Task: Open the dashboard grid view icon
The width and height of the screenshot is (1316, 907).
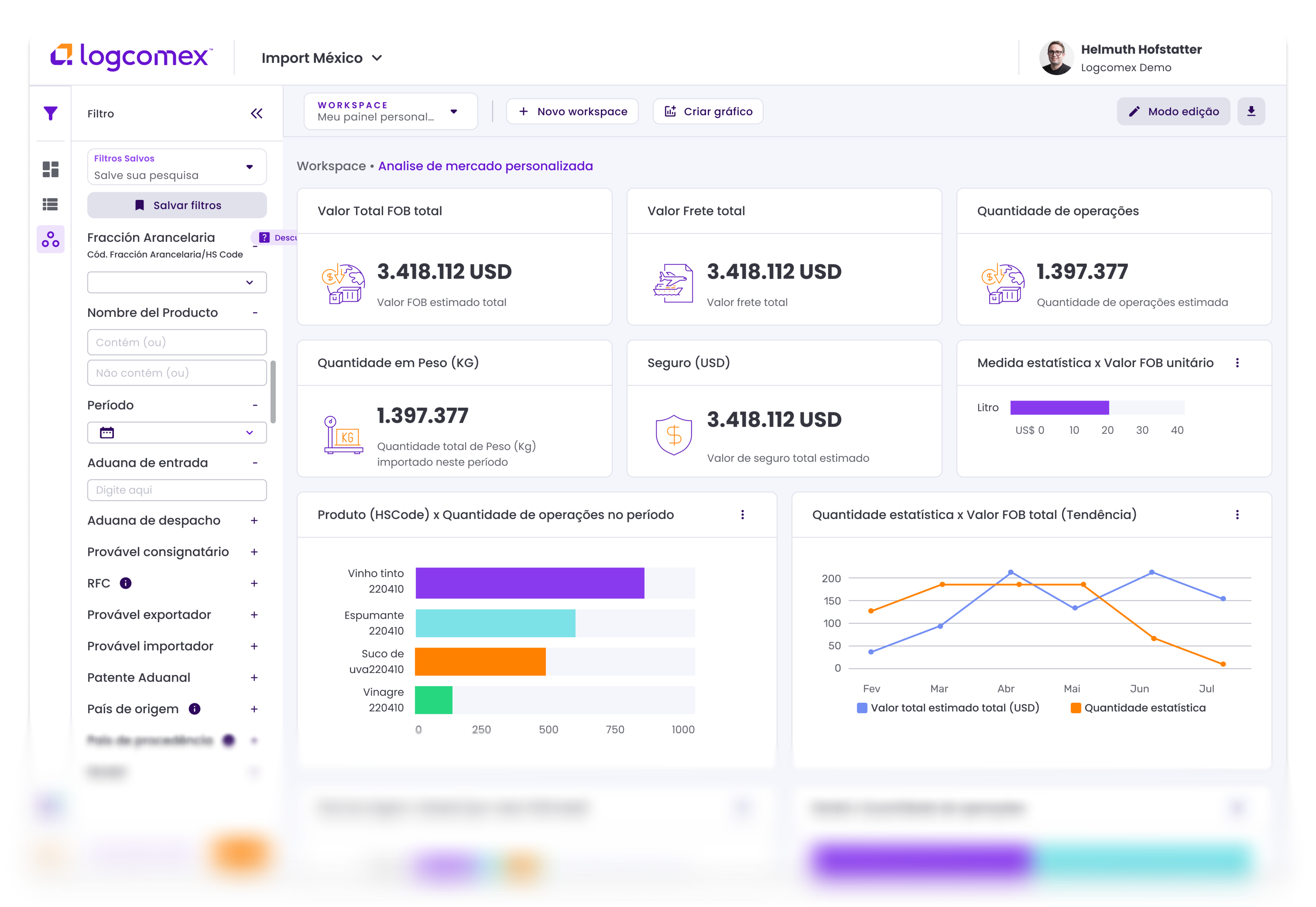Action: (x=51, y=169)
